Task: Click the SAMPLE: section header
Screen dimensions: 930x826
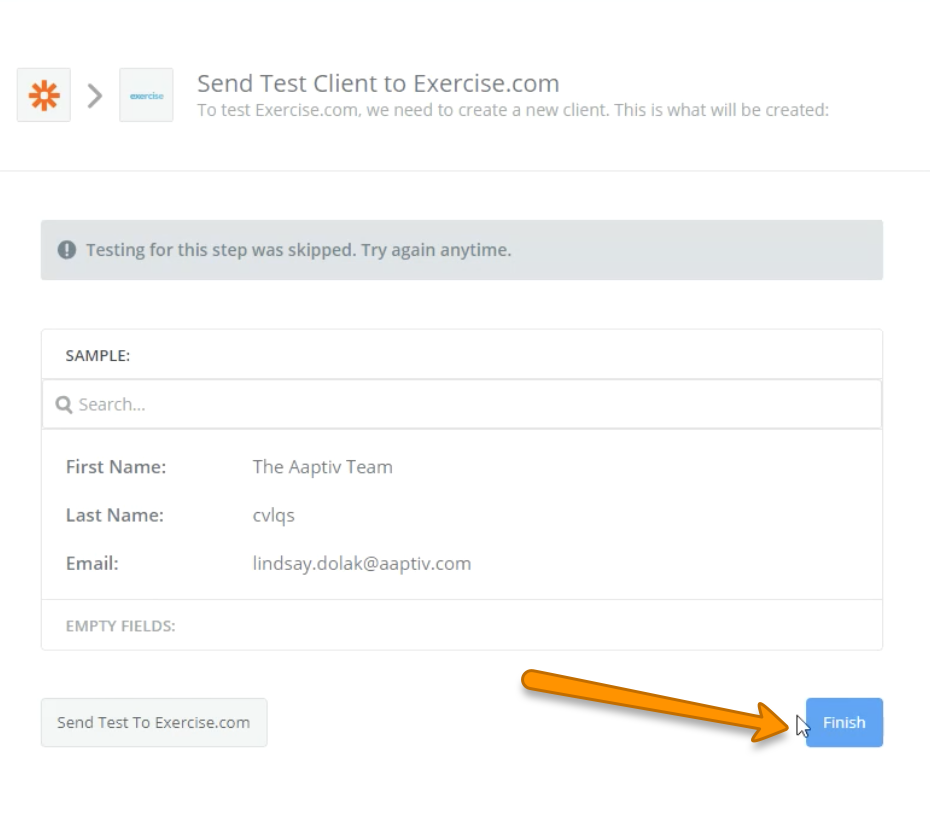Action: (98, 355)
